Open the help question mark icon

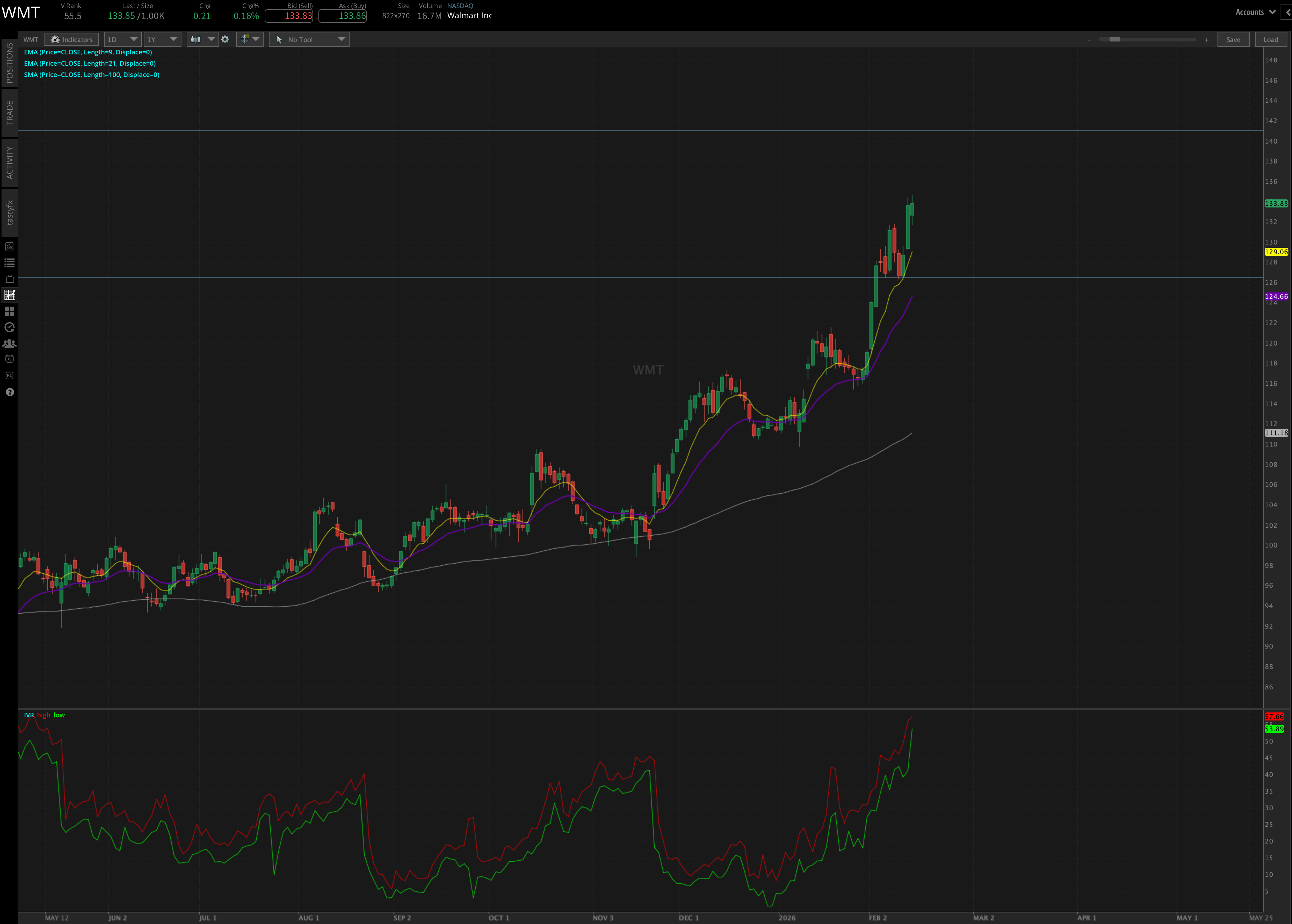tap(9, 392)
